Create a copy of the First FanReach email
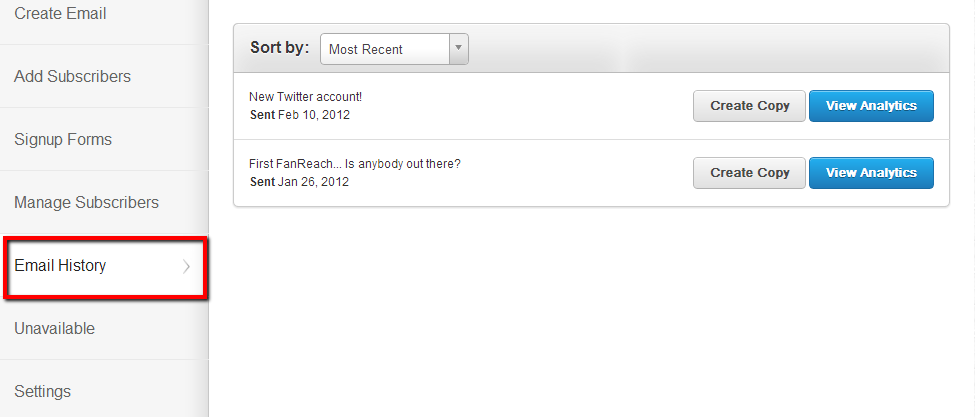 click(x=749, y=173)
